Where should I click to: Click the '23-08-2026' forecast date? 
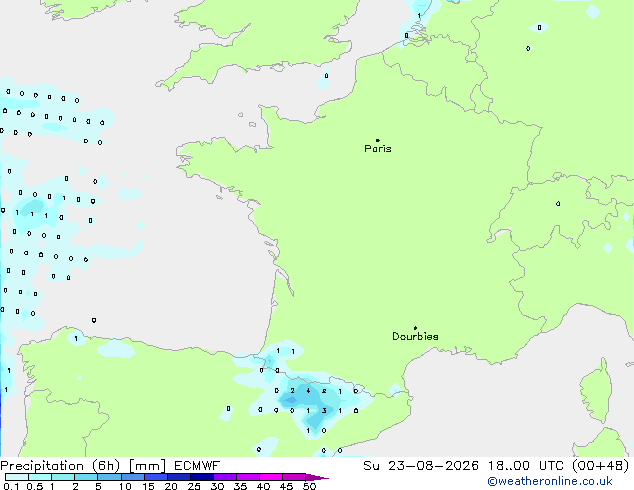click(x=433, y=466)
